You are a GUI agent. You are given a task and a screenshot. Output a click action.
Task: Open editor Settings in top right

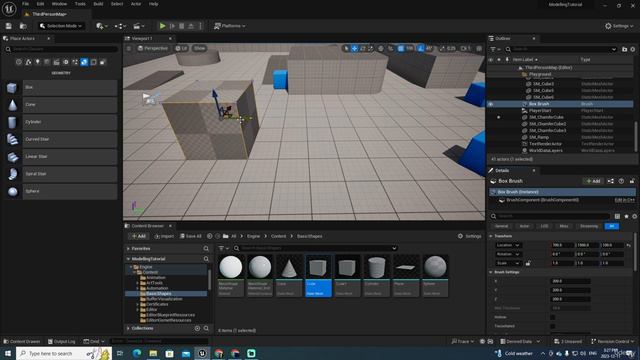(x=619, y=26)
